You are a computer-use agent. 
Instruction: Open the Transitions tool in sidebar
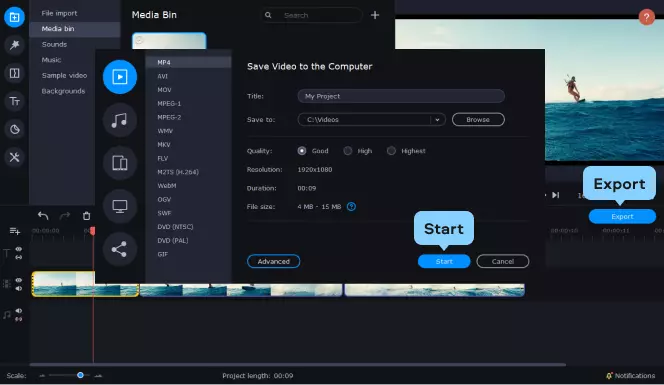pyautogui.click(x=14, y=73)
